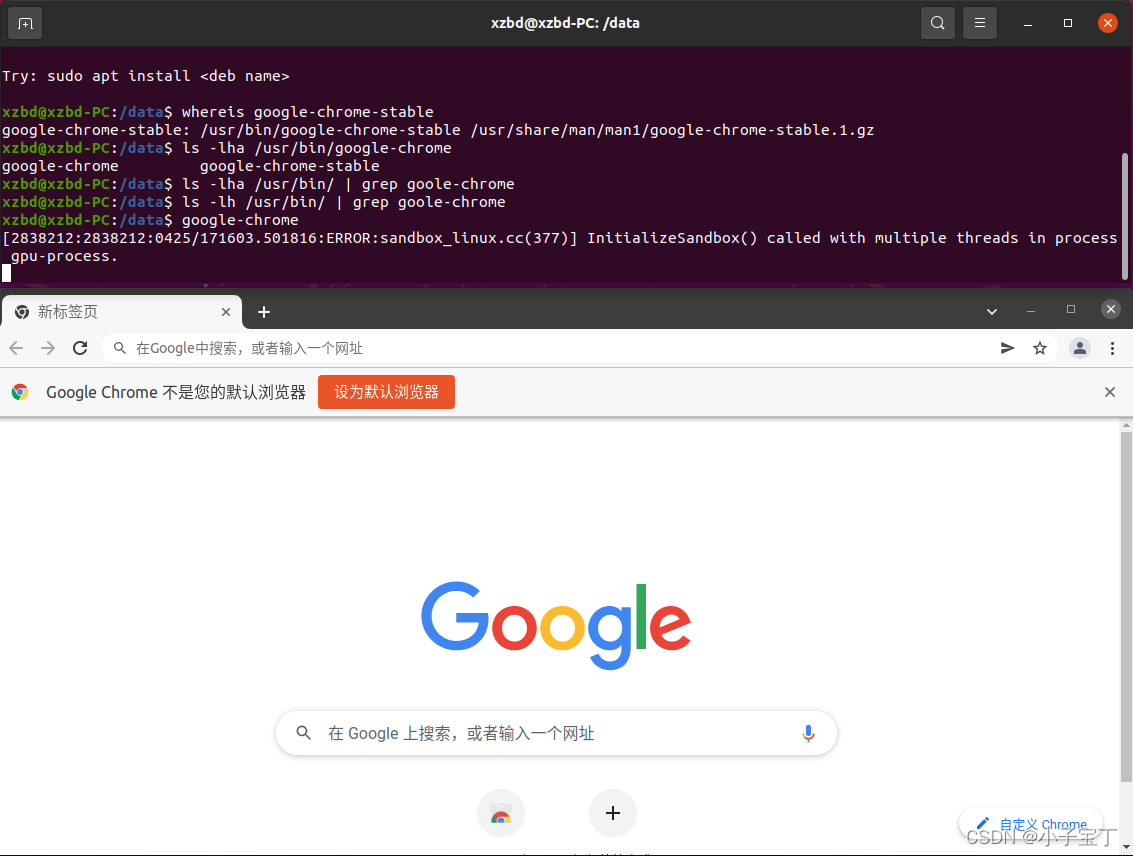This screenshot has width=1133, height=856.
Task: Close the 新标签页 tab
Action: tap(226, 312)
